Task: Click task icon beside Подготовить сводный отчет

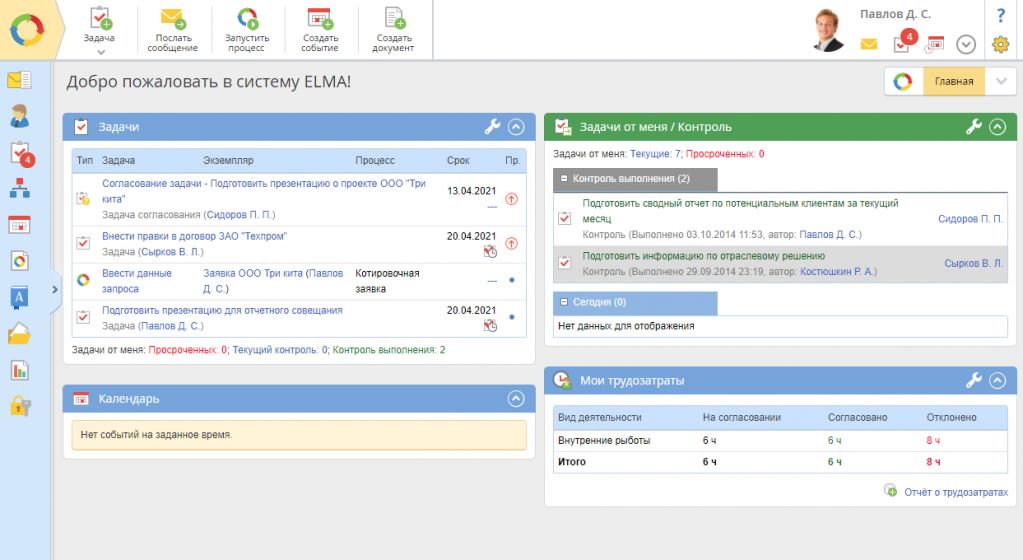Action: (x=564, y=217)
